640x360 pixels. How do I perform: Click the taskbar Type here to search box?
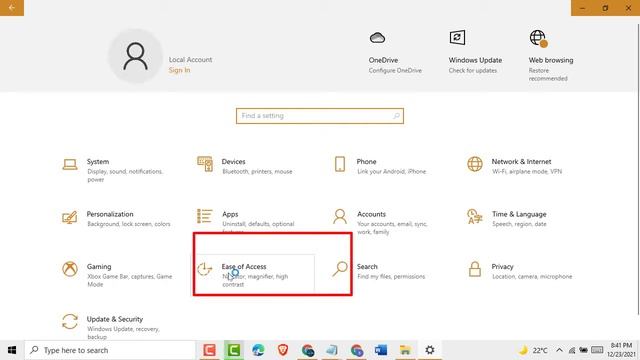[x=110, y=350]
